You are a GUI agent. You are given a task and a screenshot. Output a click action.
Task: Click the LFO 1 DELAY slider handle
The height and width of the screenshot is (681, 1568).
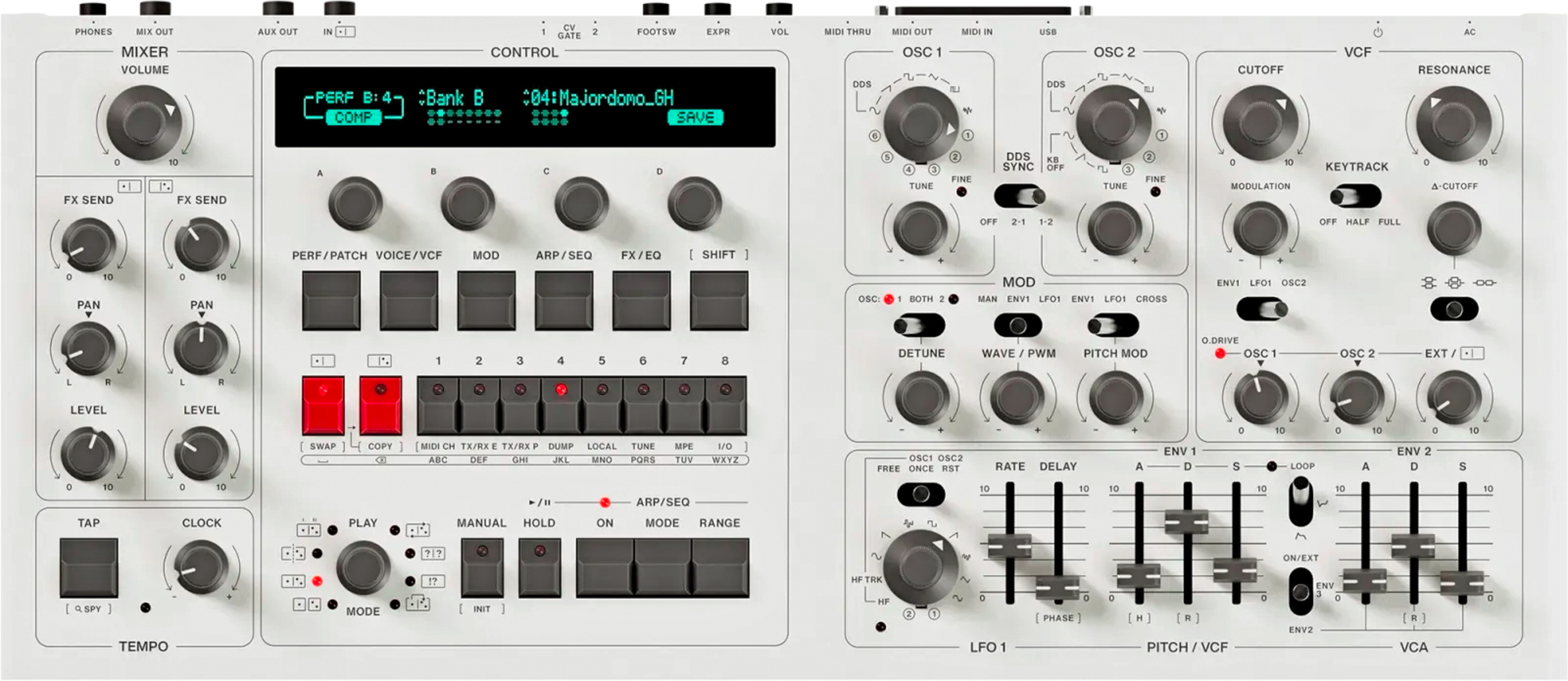coord(1058,587)
